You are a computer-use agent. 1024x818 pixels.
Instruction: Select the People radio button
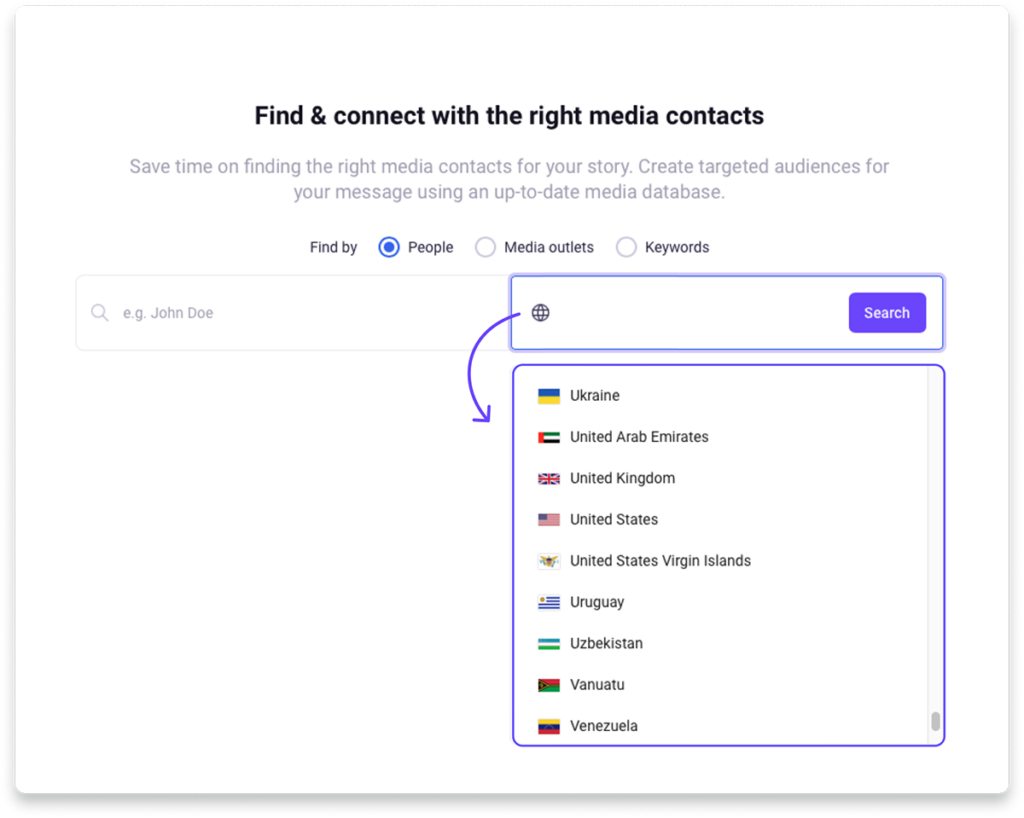coord(389,247)
